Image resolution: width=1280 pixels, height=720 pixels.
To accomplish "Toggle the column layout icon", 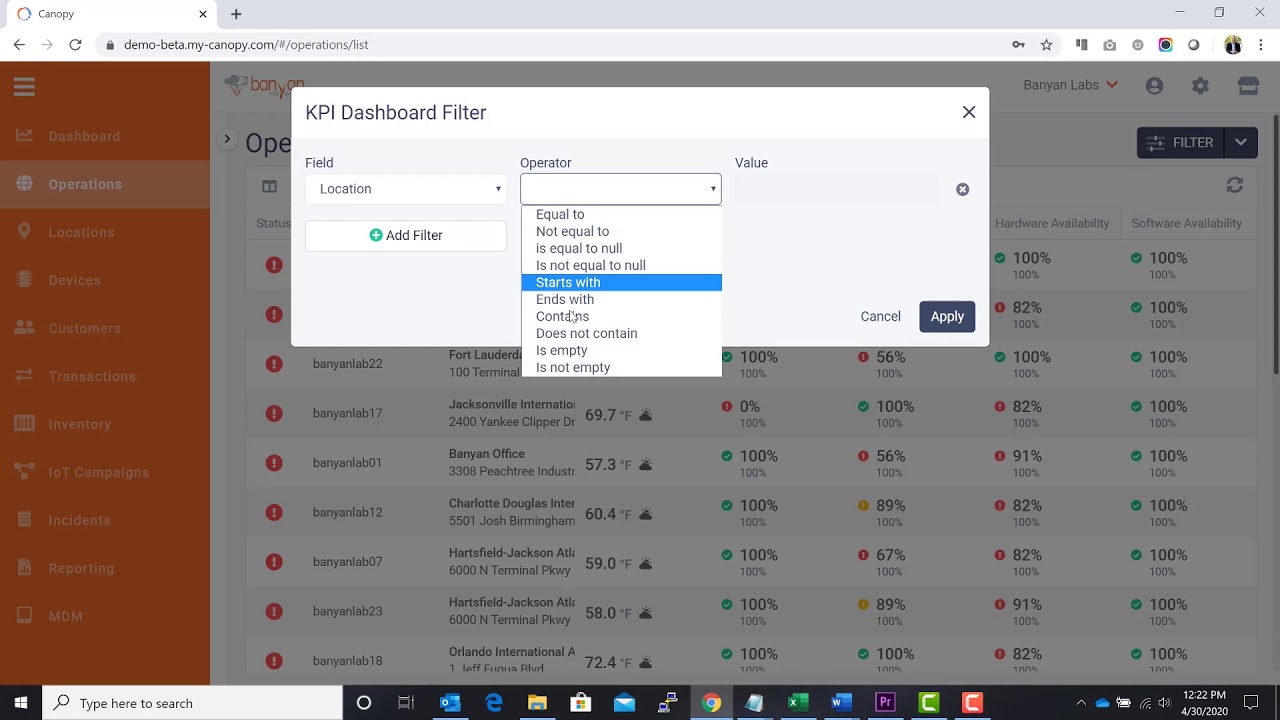I will pos(269,186).
